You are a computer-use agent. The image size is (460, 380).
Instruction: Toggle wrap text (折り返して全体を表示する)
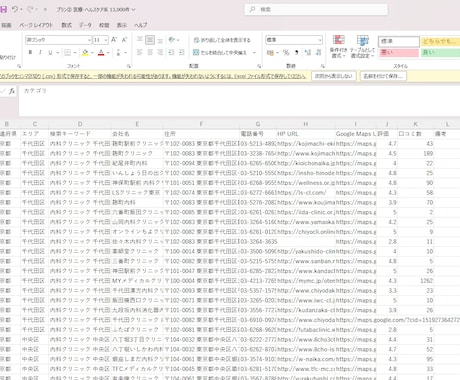(222, 40)
